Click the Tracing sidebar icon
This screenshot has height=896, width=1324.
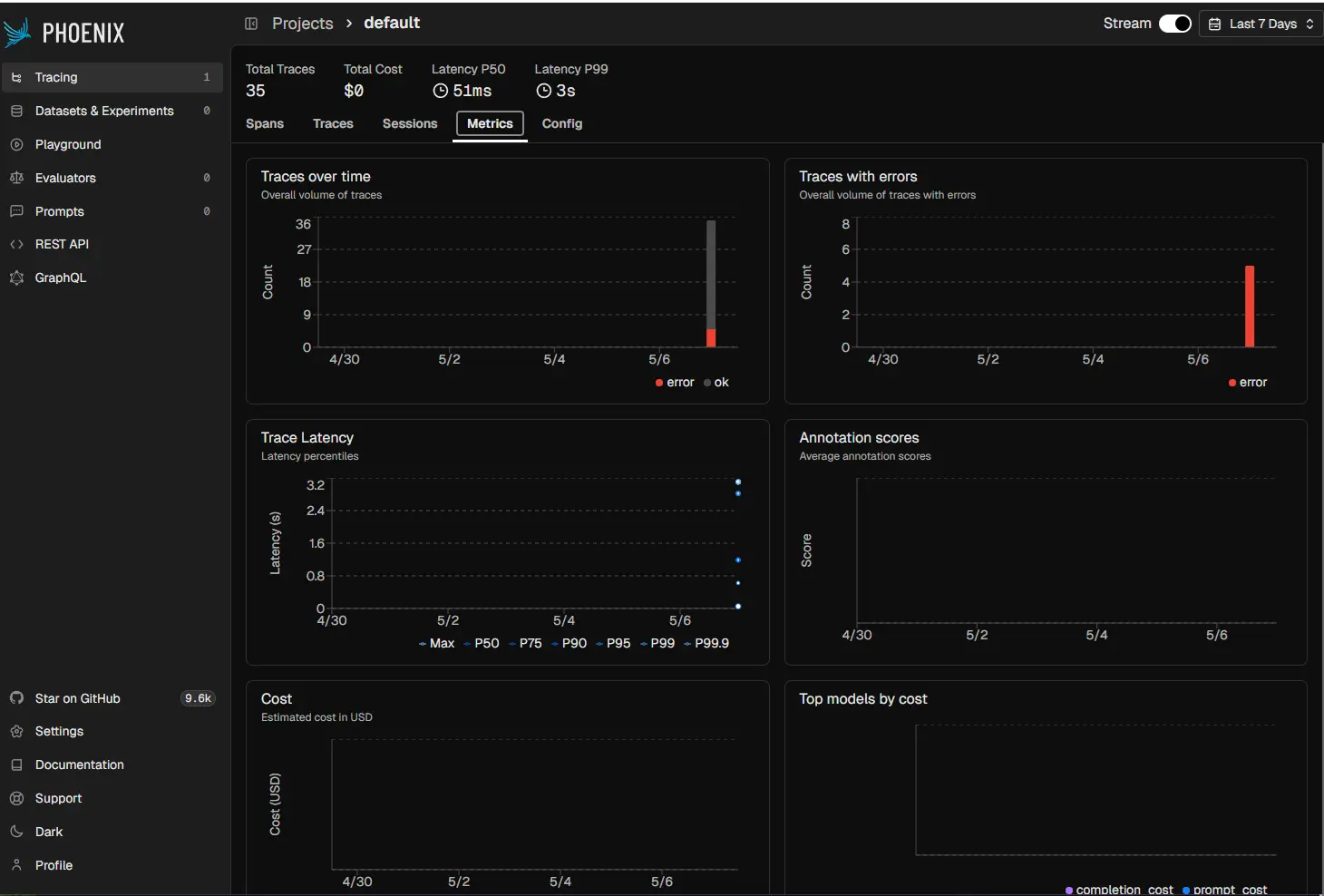pyautogui.click(x=16, y=78)
